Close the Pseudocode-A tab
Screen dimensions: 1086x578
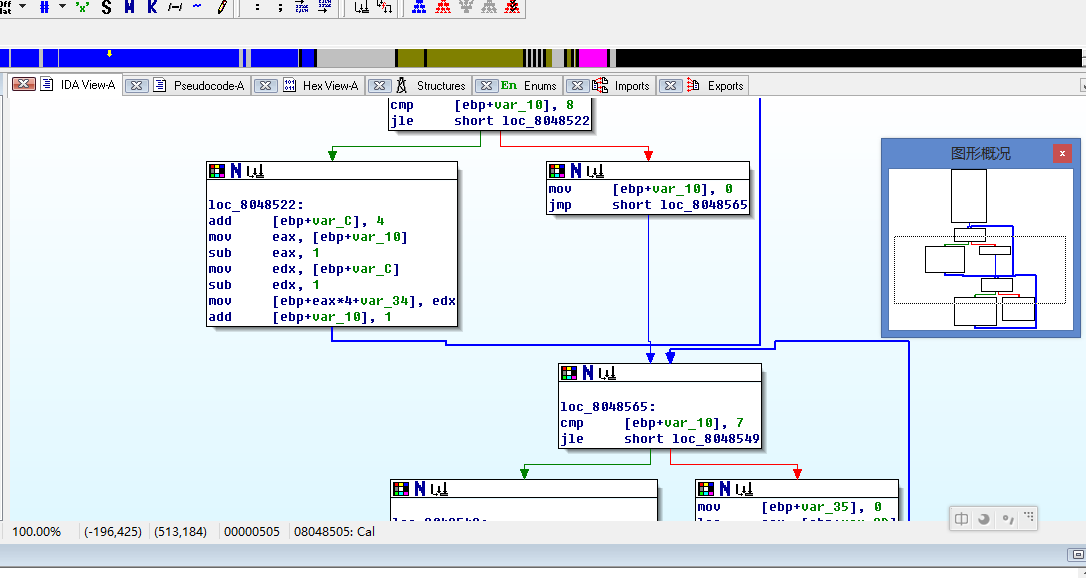pos(137,86)
